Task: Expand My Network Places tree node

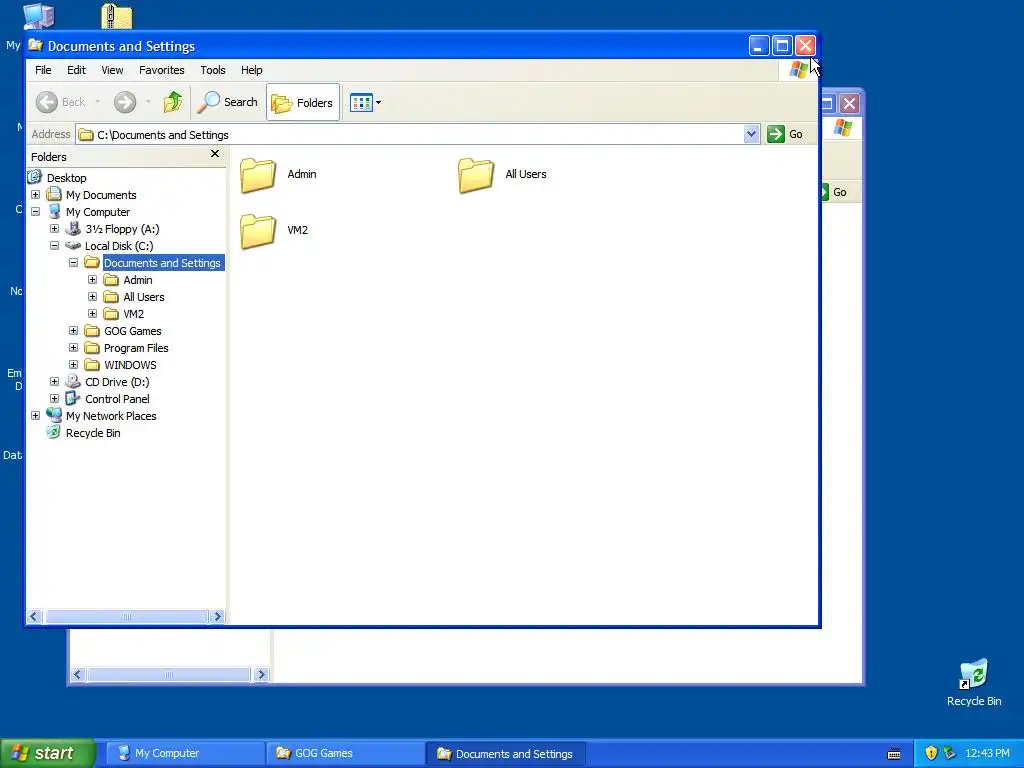Action: pos(35,415)
